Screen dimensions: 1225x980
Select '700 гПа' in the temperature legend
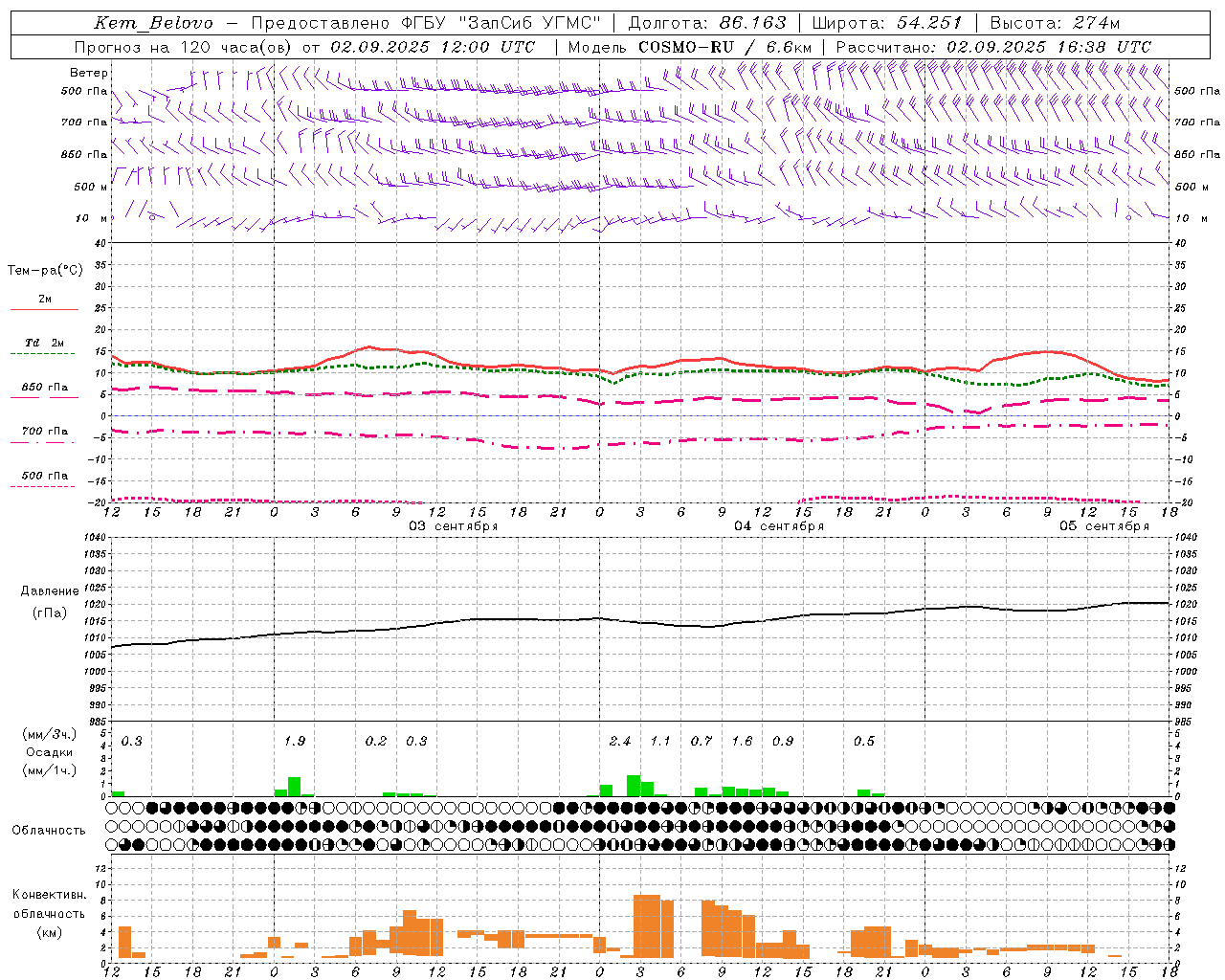[44, 432]
